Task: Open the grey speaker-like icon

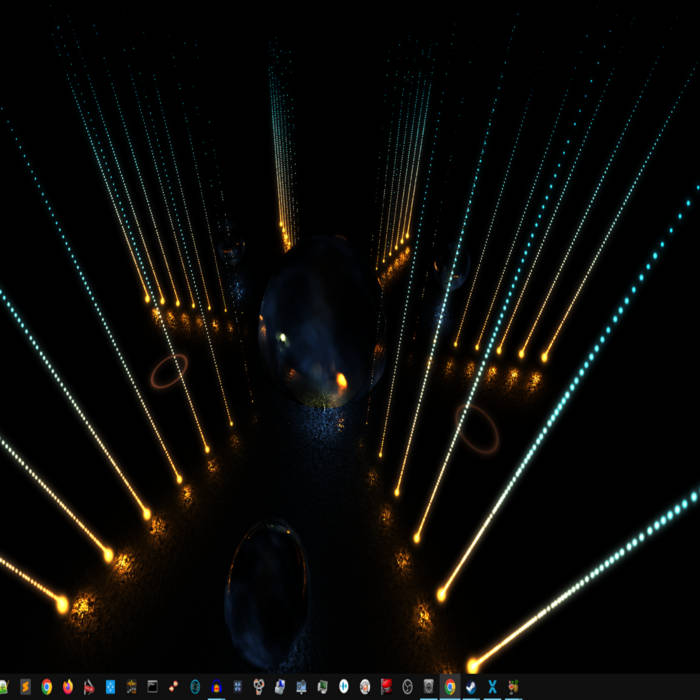Action: point(428,687)
